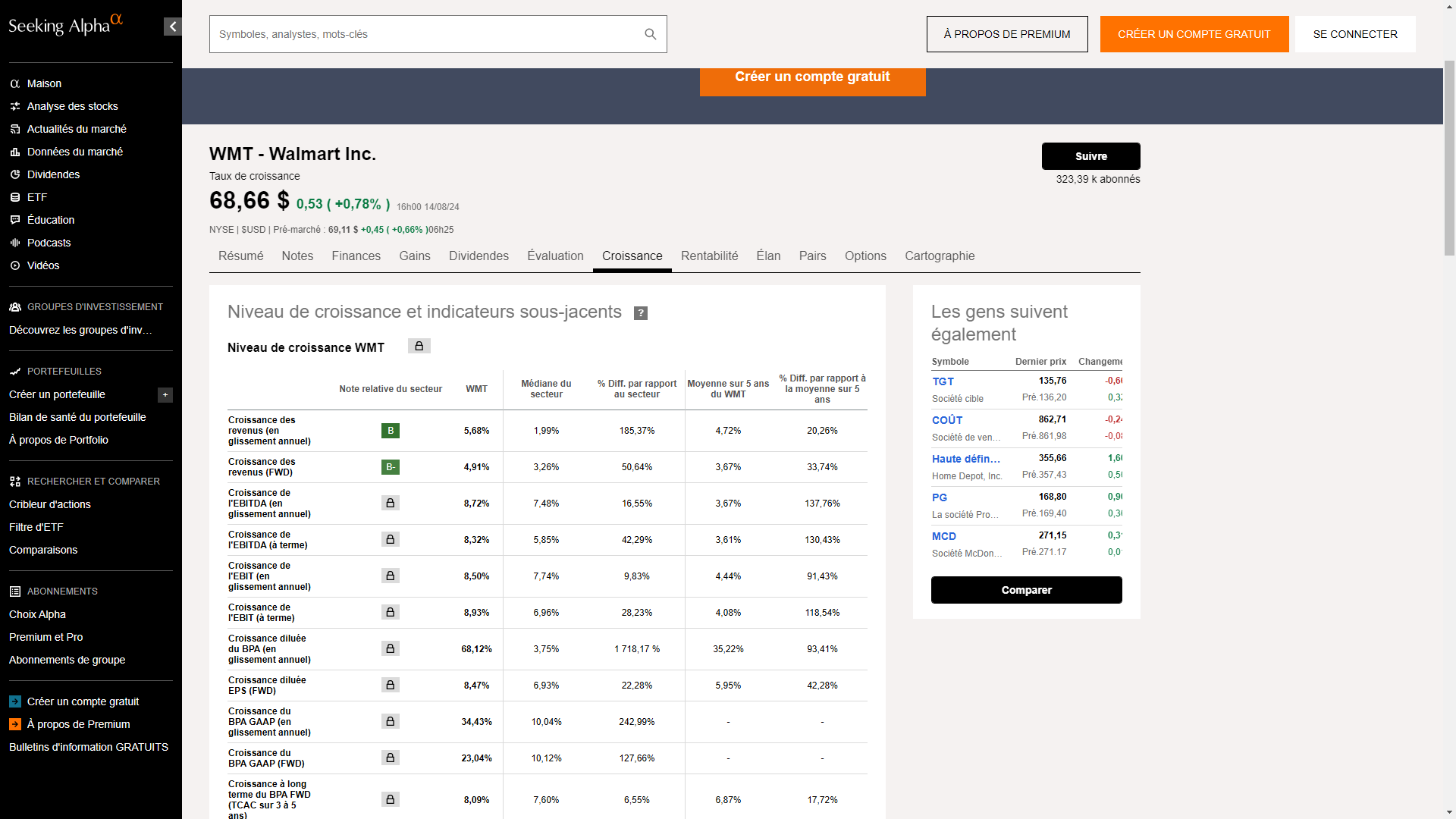Click the question mark help icon
The image size is (1456, 819).
coord(641,313)
